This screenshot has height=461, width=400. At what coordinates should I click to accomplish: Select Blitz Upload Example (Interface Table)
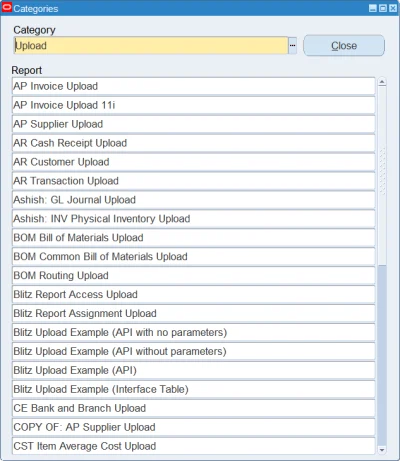pos(194,389)
